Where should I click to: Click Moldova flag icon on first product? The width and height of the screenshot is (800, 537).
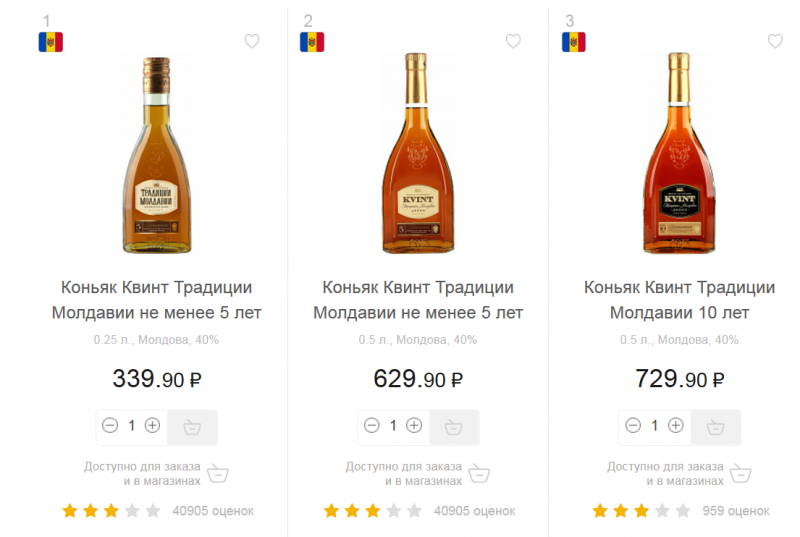[x=51, y=42]
